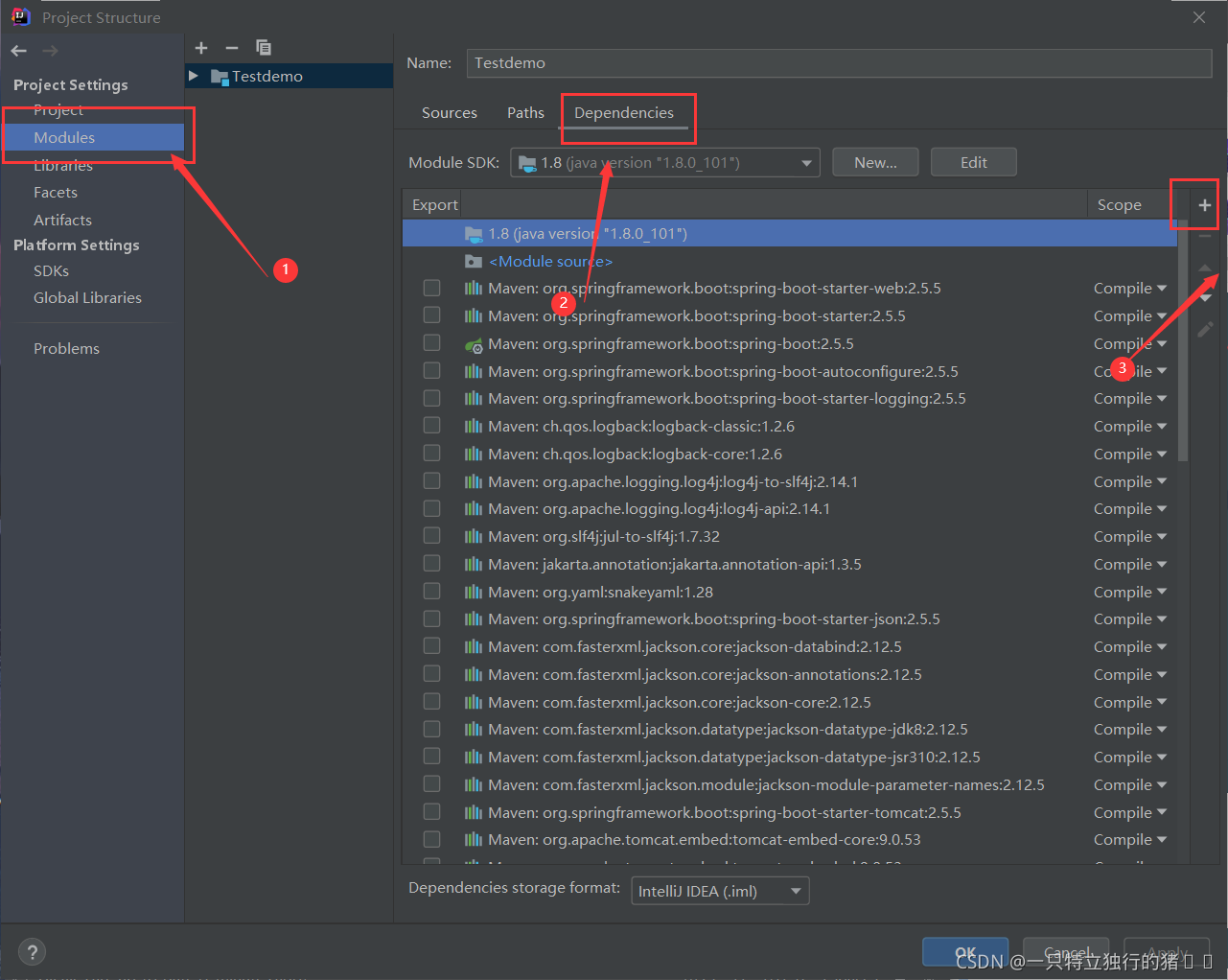
Task: Open scope dropdown for snakeyaml:1.28
Action: click(x=1130, y=592)
